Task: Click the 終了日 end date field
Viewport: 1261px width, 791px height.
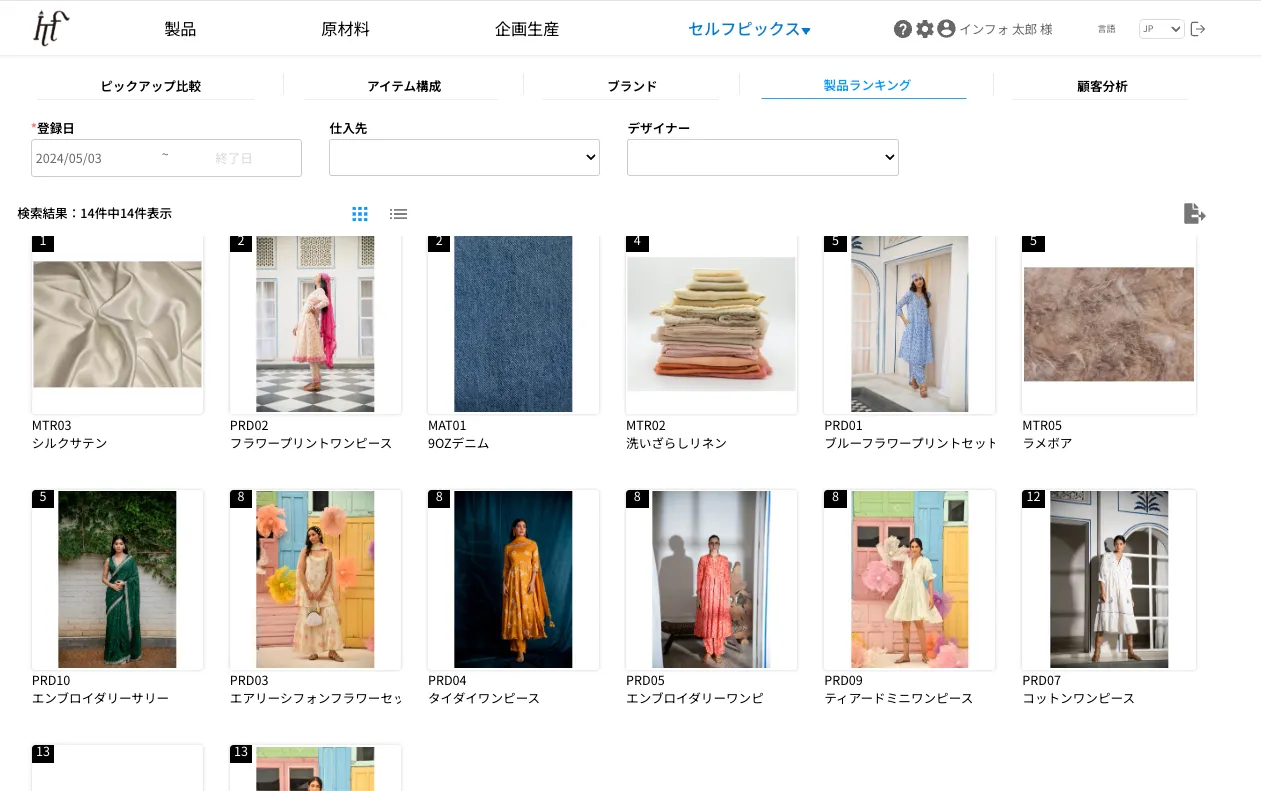Action: 233,158
